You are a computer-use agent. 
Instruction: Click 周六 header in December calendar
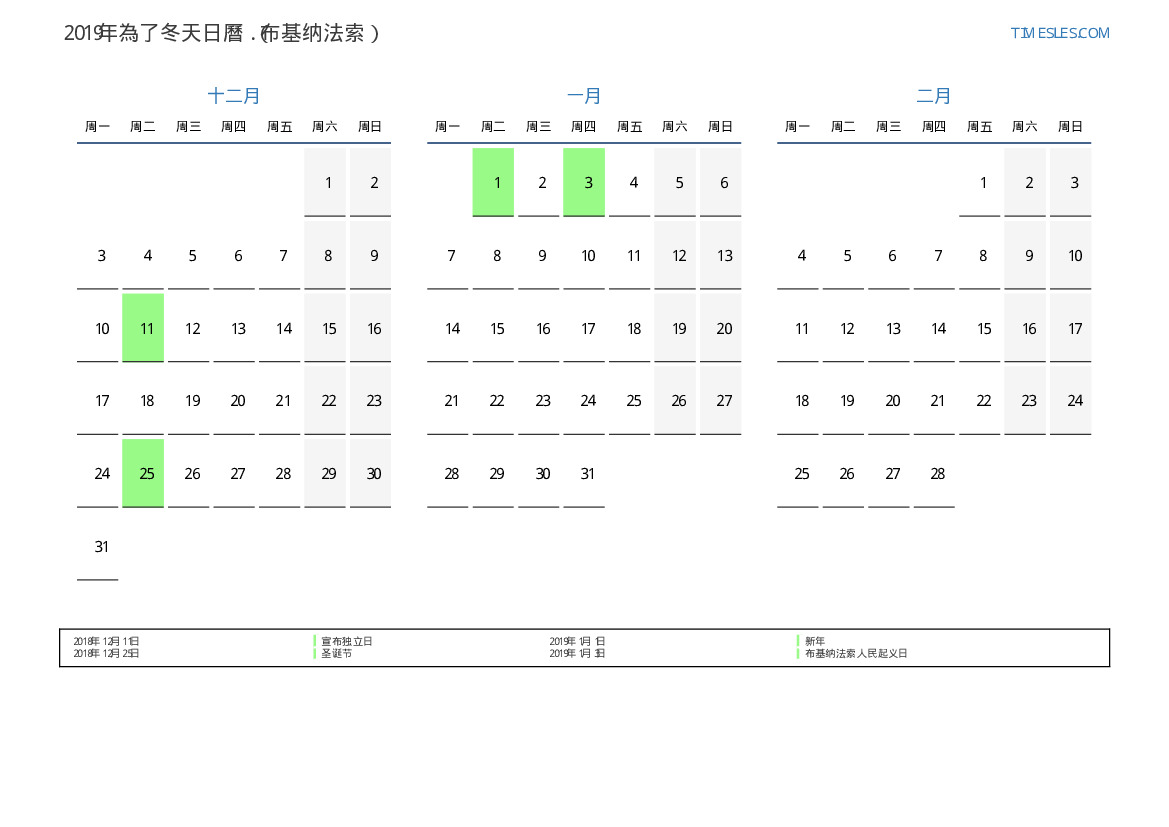325,127
